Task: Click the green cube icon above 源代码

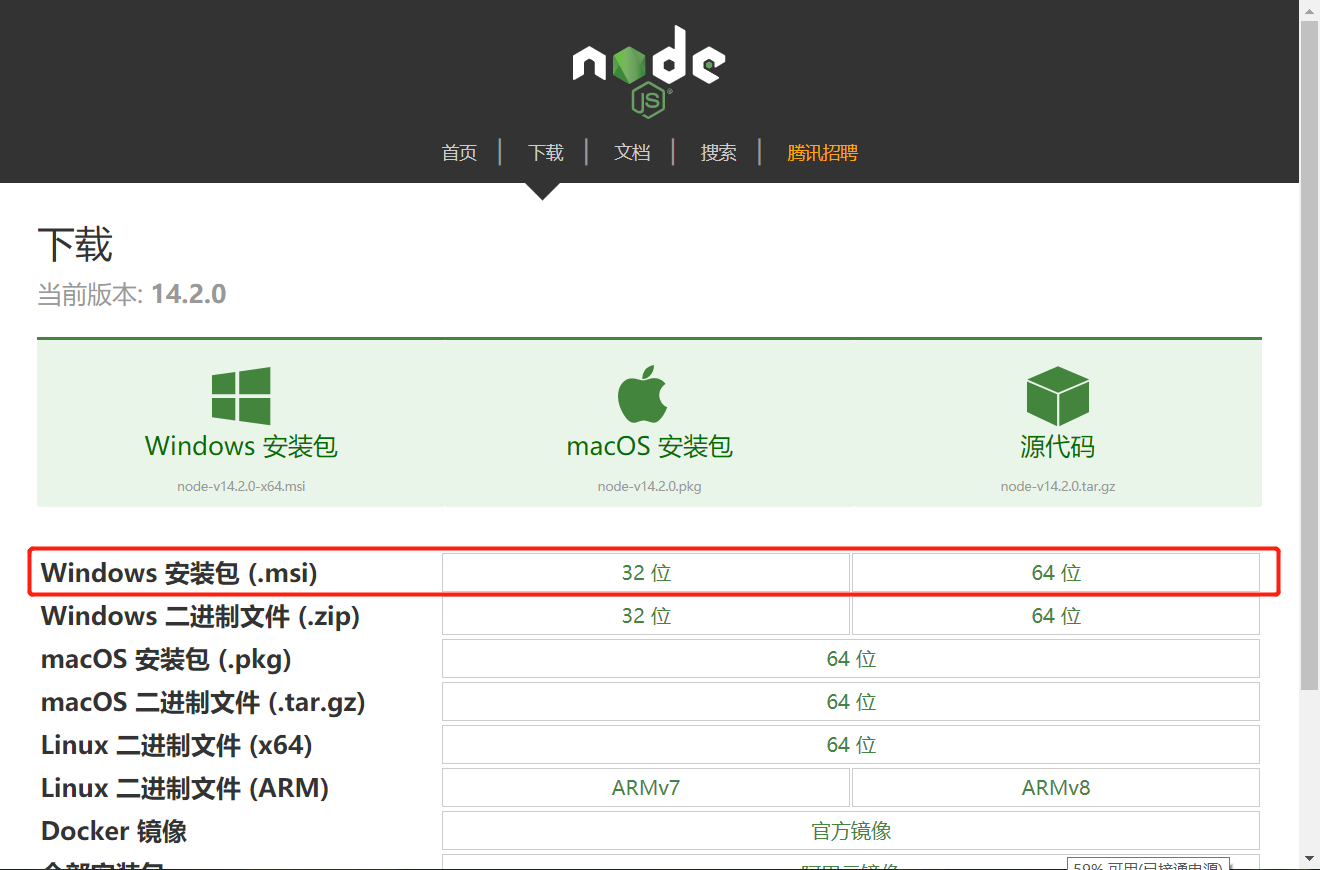Action: (1057, 394)
